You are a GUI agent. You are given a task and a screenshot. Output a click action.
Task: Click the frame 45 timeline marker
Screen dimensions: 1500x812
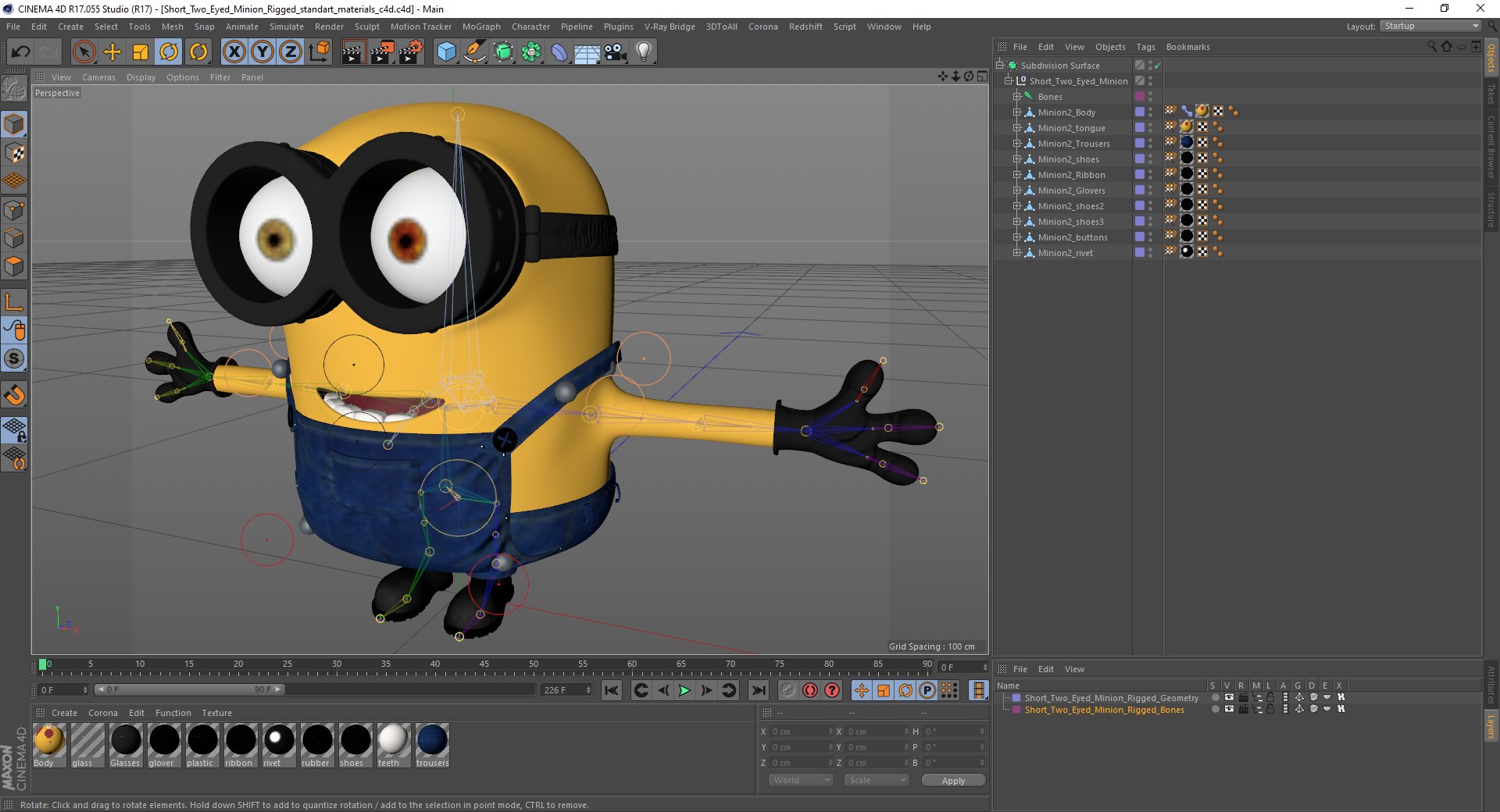tap(484, 664)
